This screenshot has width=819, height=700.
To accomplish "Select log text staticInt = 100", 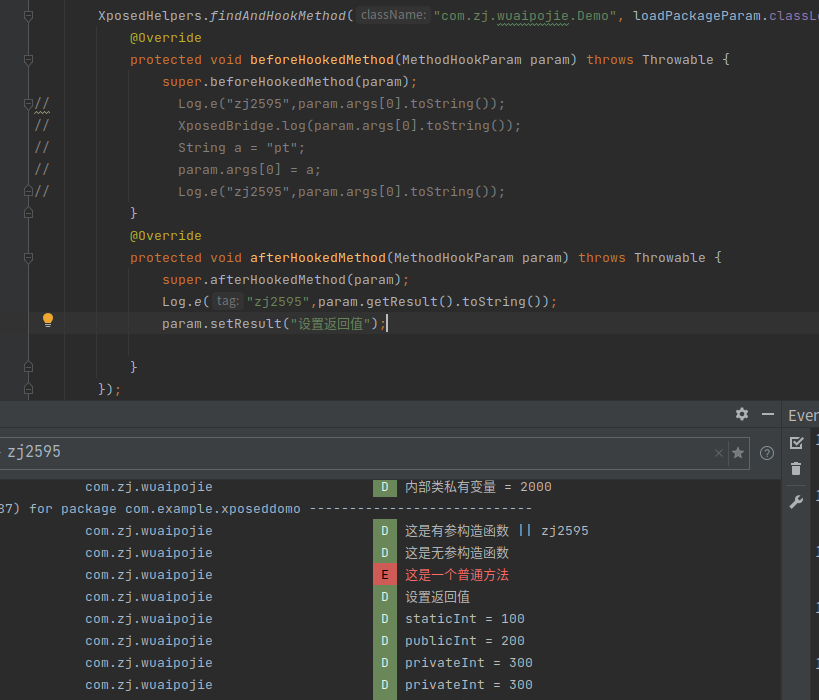I will tap(465, 619).
